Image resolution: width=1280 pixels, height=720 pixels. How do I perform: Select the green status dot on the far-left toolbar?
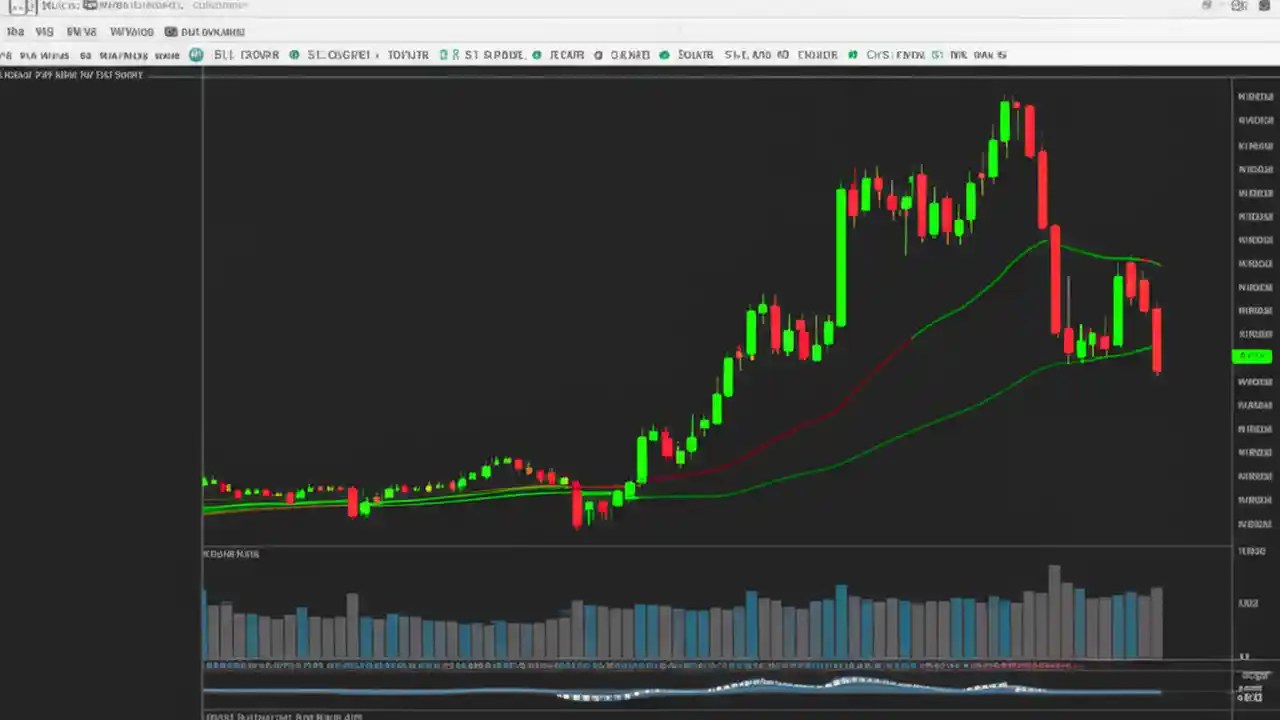[x=196, y=55]
